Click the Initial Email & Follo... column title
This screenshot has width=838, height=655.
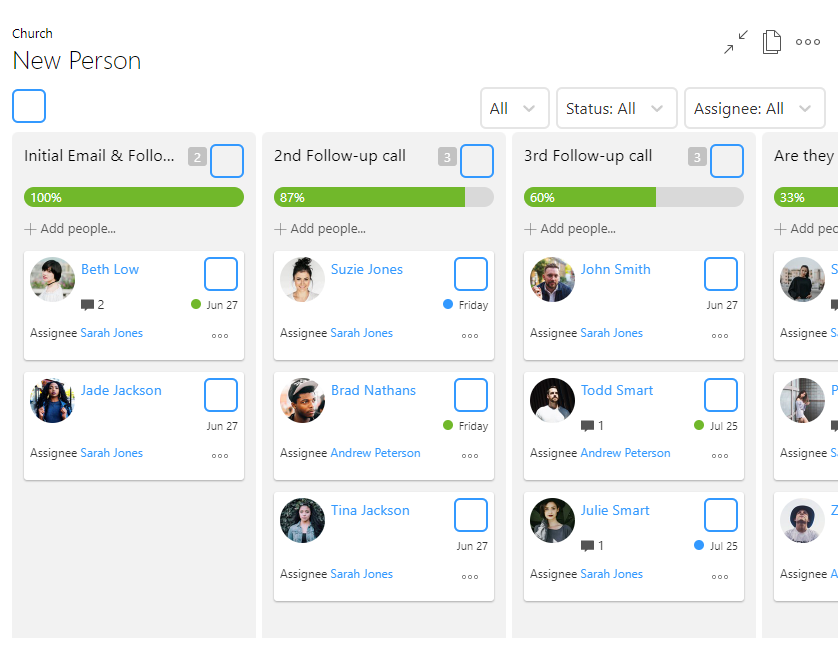pyautogui.click(x=99, y=155)
